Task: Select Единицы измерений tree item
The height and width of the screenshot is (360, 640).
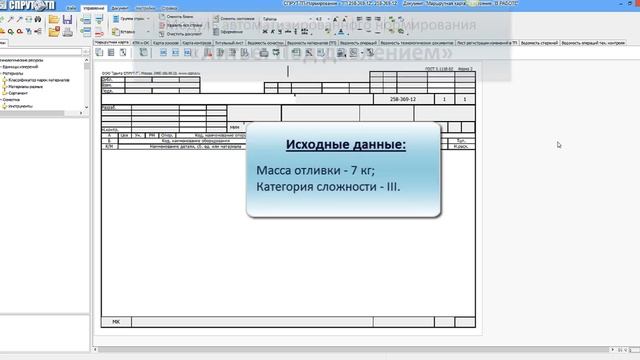Action: point(20,67)
